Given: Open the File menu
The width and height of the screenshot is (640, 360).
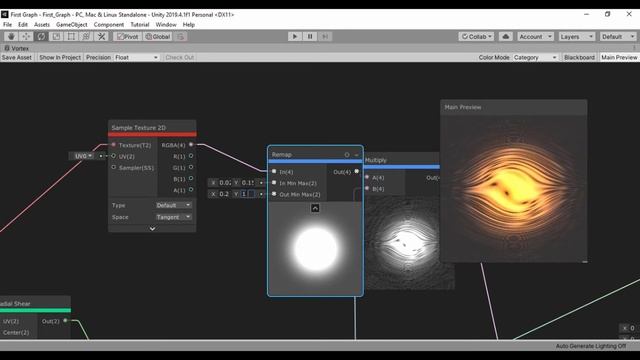Looking at the screenshot, I should pos(7,24).
